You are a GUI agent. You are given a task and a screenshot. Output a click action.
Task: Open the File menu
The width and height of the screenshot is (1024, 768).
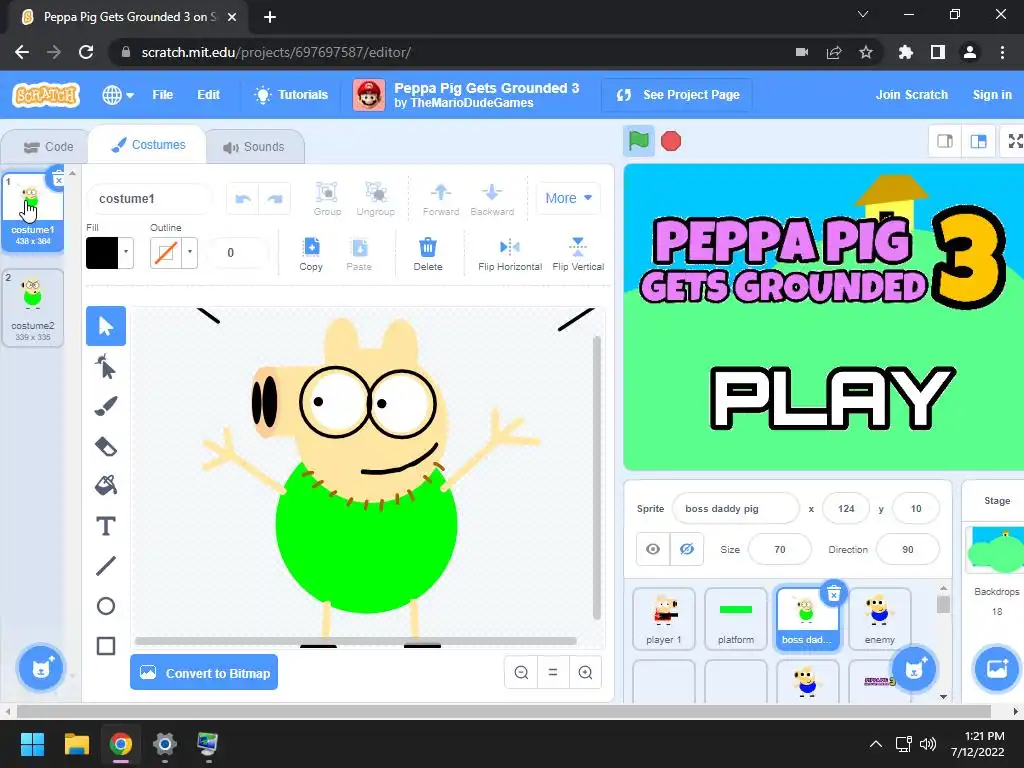tap(163, 95)
